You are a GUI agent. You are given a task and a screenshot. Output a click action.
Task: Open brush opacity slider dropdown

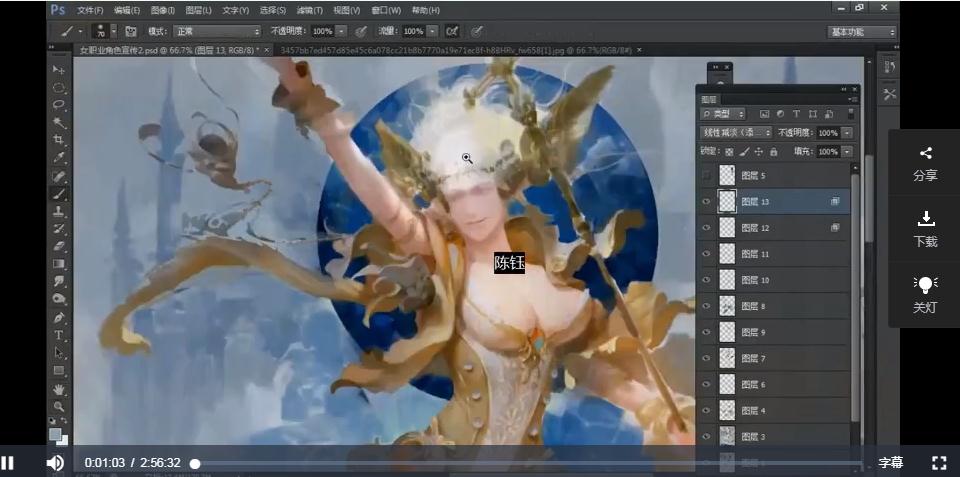point(341,31)
